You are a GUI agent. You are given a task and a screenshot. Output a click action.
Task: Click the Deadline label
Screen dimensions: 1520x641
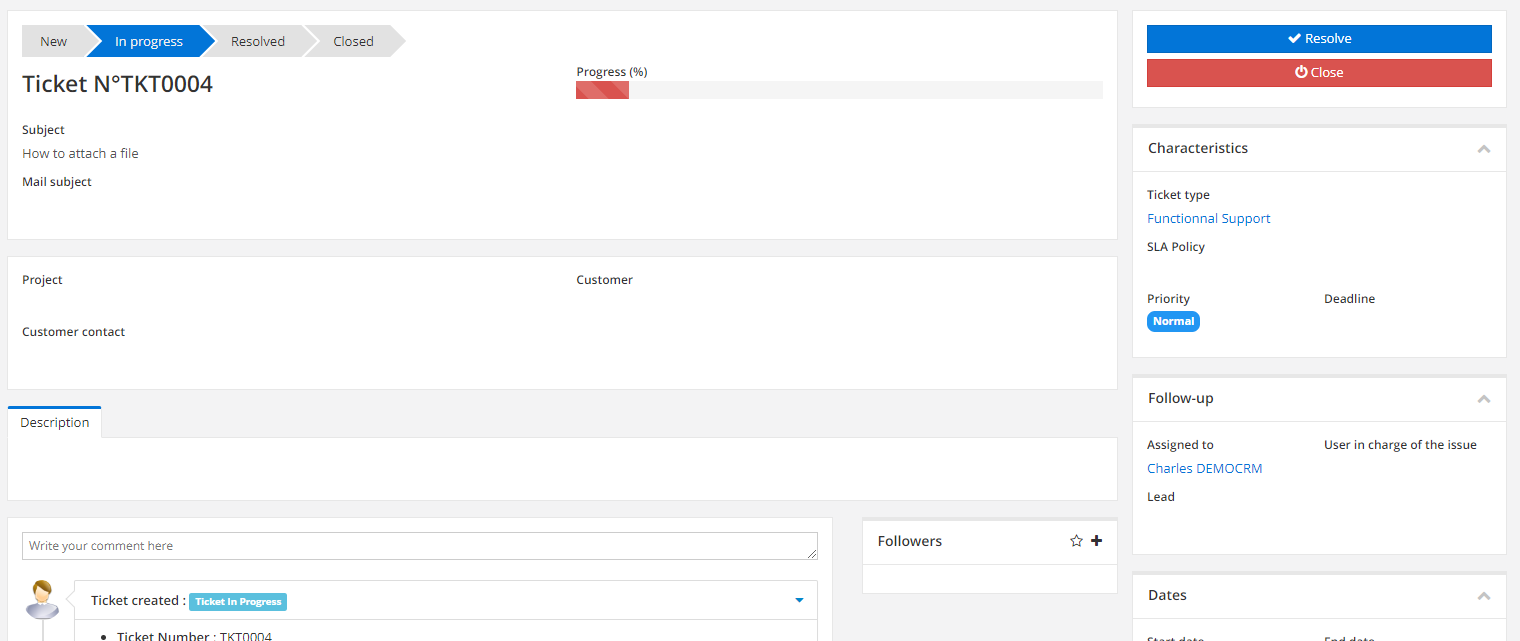coord(1350,299)
